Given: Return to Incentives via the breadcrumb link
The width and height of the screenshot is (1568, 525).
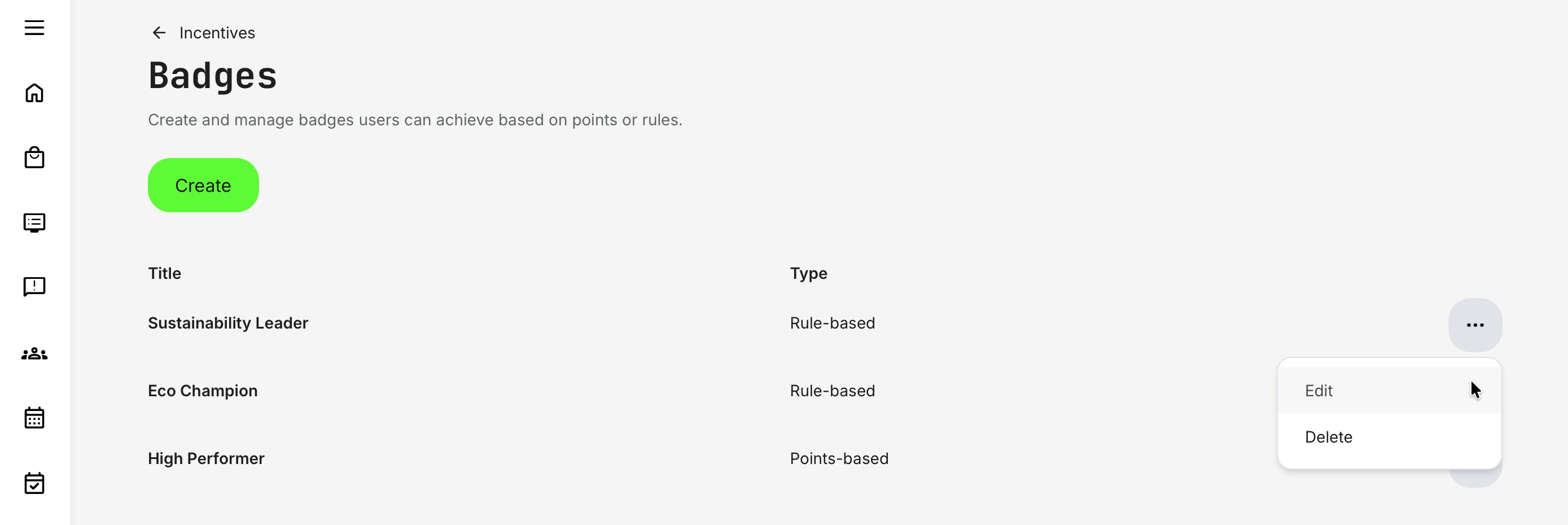Looking at the screenshot, I should [217, 32].
